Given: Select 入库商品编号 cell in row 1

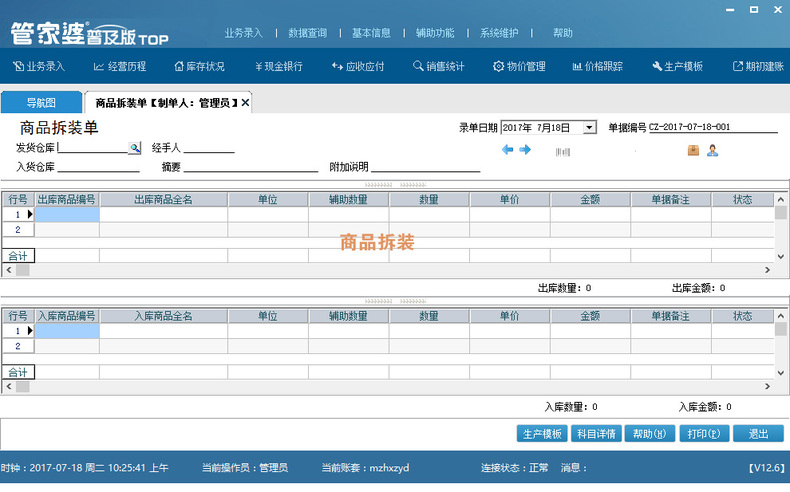Looking at the screenshot, I should coord(67,331).
